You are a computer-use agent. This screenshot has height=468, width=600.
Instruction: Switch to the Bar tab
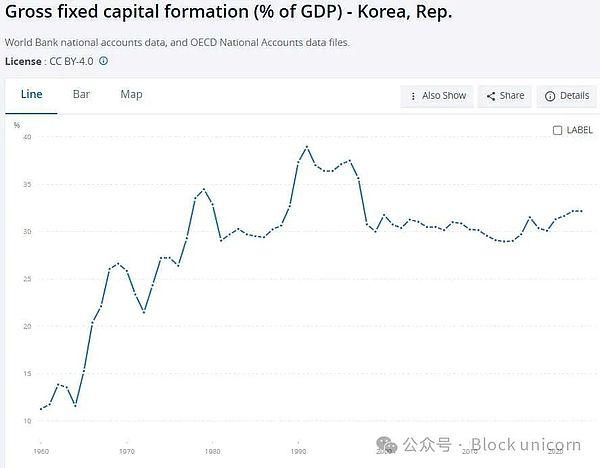pyautogui.click(x=81, y=95)
